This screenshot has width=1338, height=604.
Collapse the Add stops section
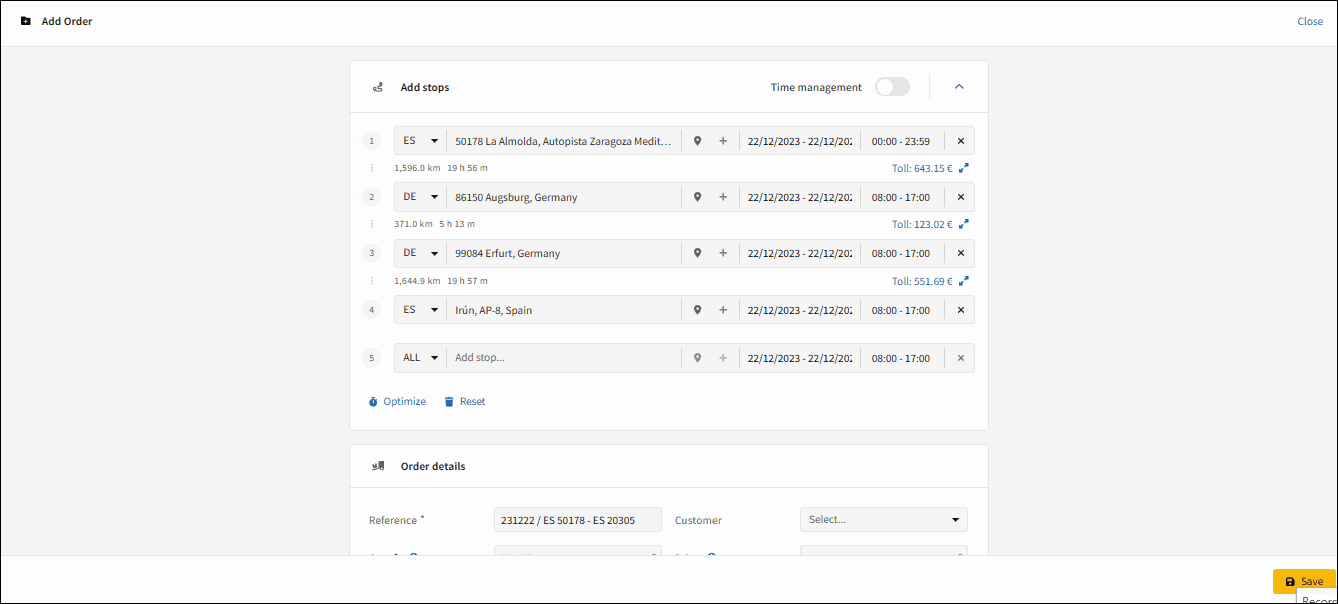[x=959, y=87]
